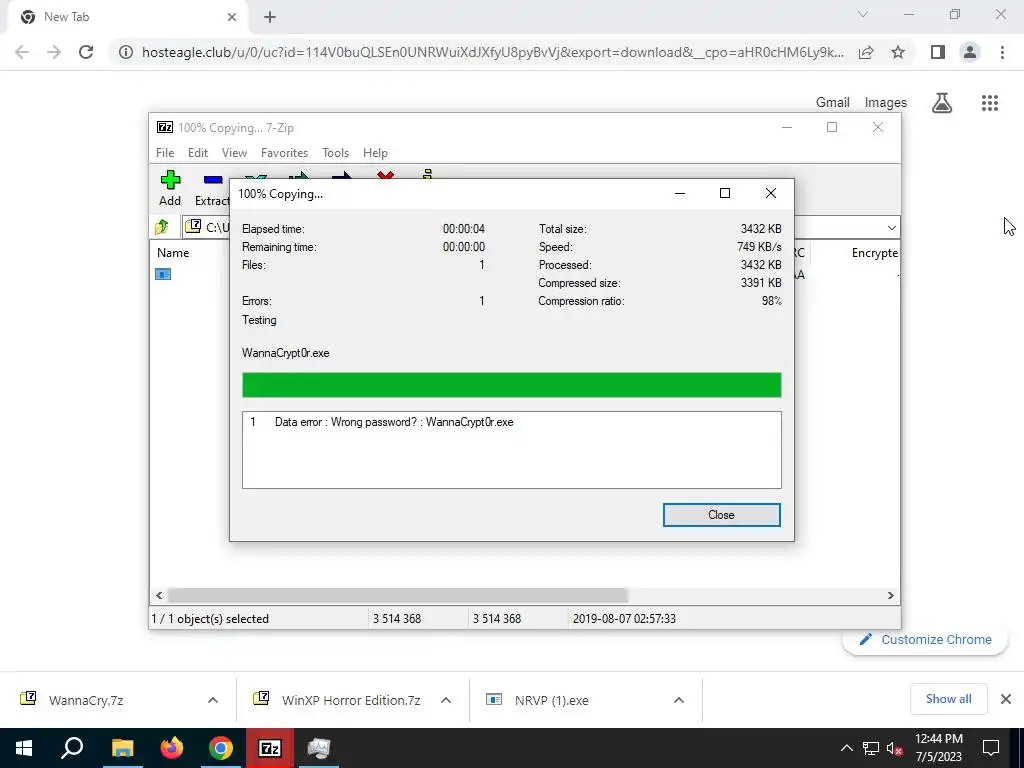1024x768 pixels.
Task: Open the WannaCry.7z downloaded file
Action: pos(86,700)
